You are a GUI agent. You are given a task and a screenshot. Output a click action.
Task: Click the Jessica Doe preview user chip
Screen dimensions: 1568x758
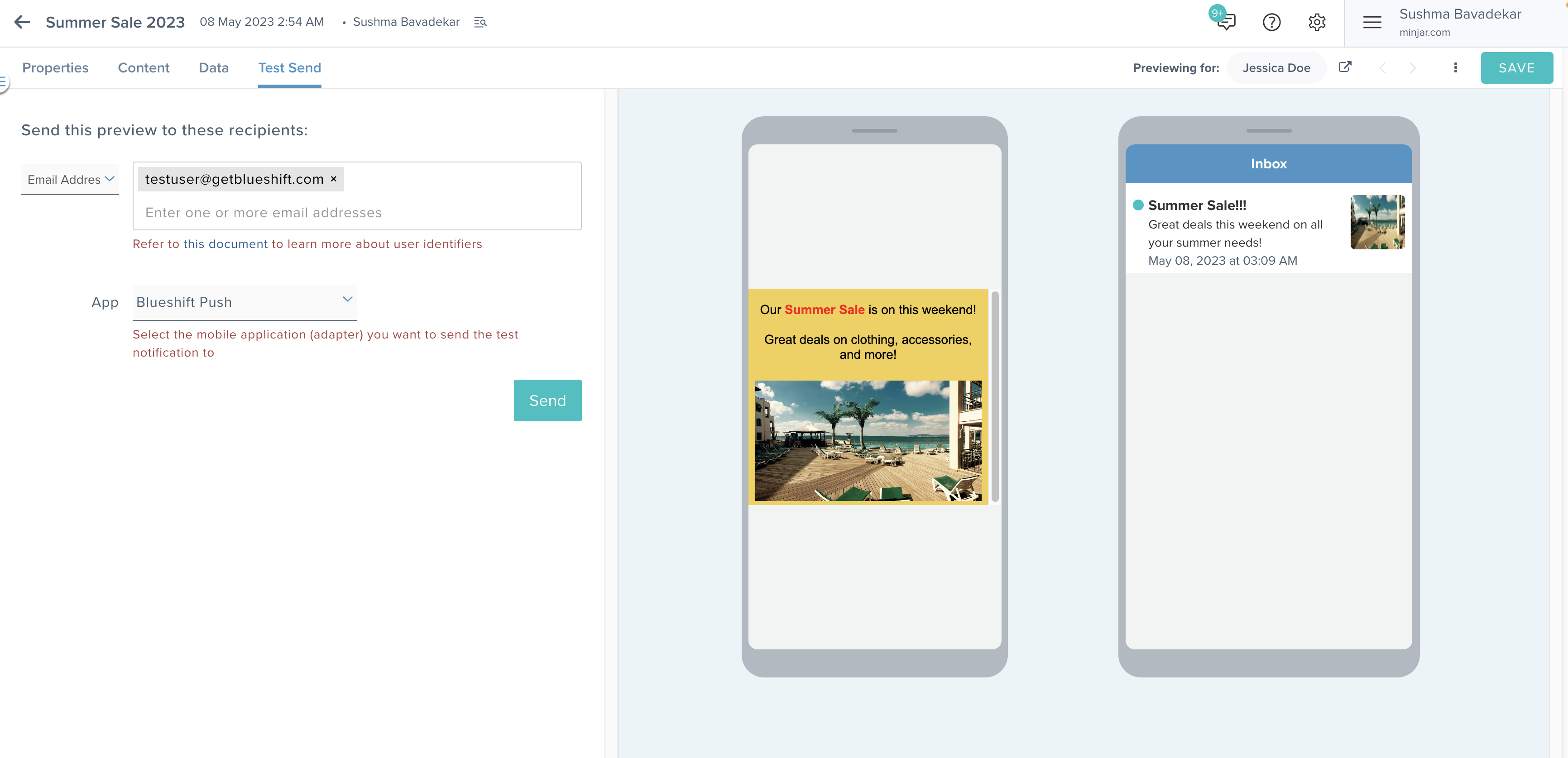[x=1276, y=67]
